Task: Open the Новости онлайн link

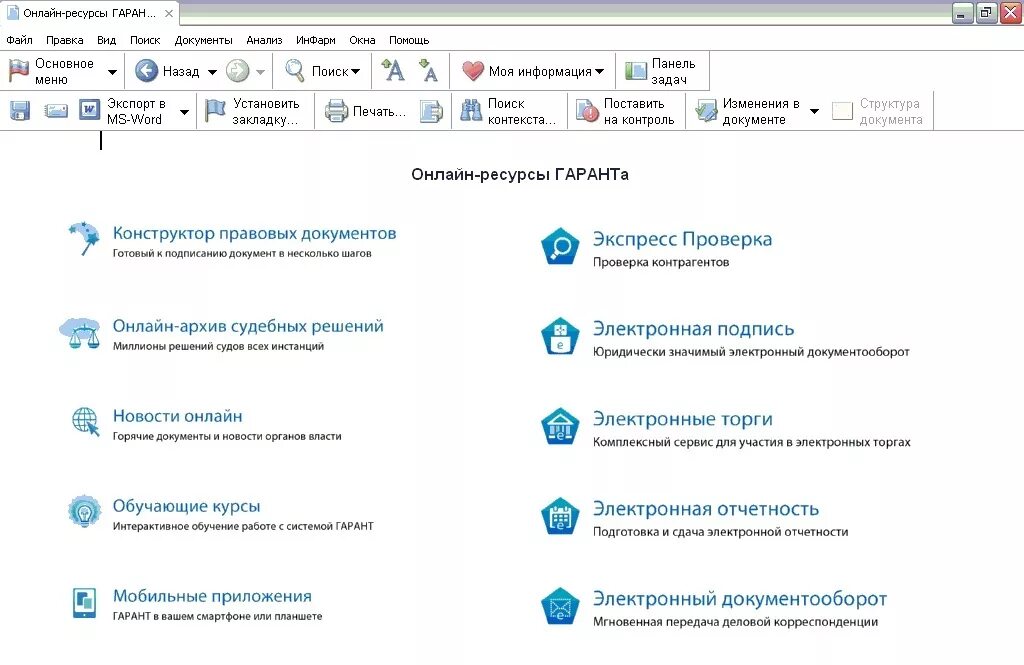Action: [x=178, y=416]
